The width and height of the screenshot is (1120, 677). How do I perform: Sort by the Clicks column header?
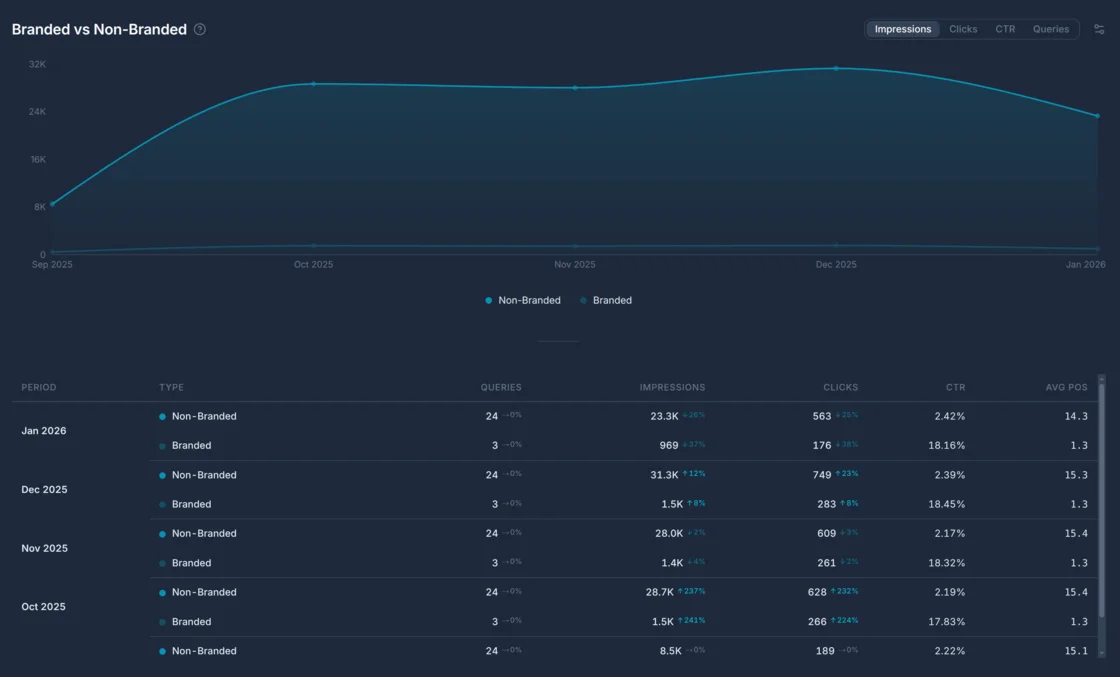click(x=840, y=387)
